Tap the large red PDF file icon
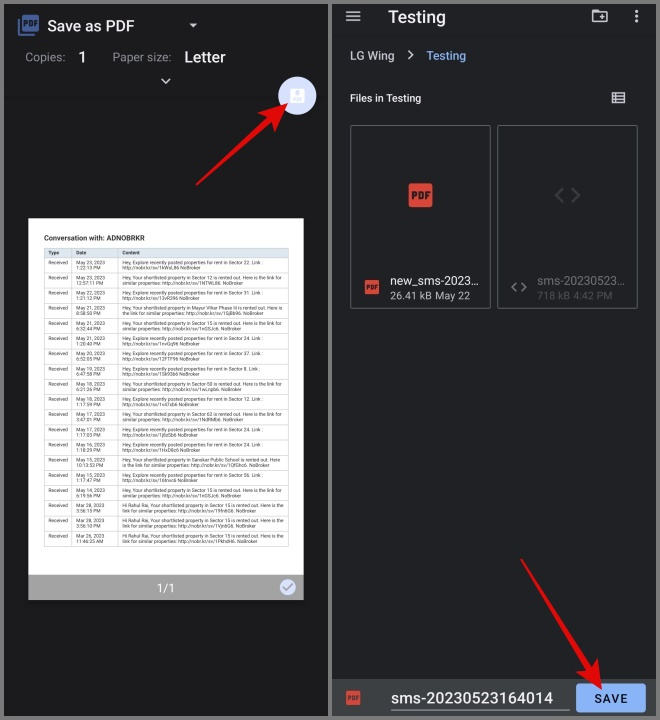Viewport: 660px width, 720px height. (x=420, y=195)
